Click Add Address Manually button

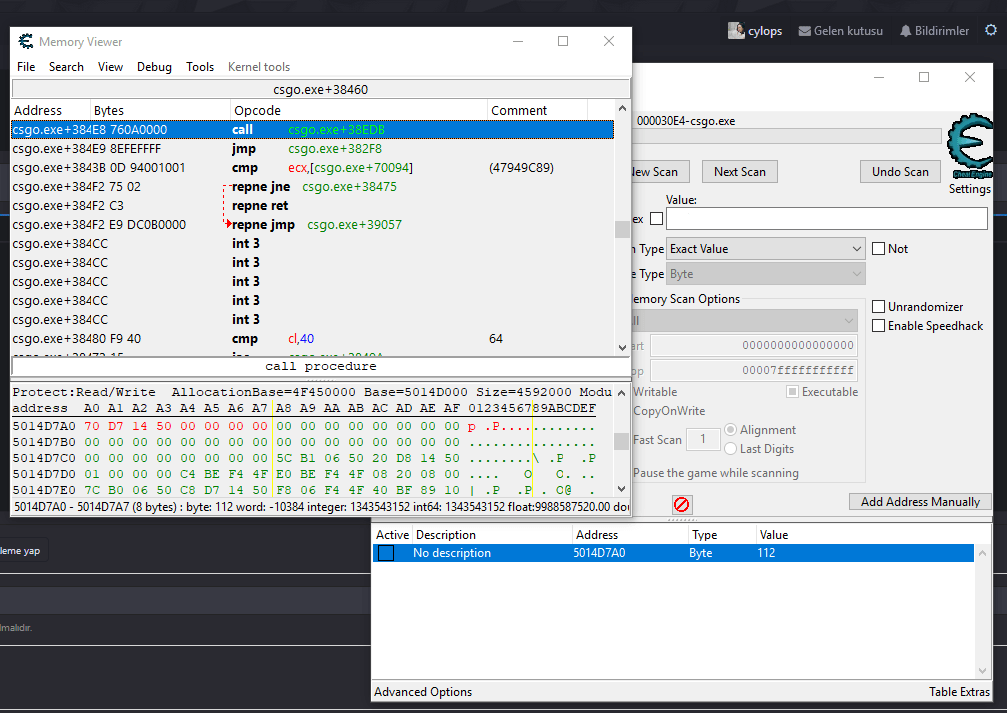point(920,502)
